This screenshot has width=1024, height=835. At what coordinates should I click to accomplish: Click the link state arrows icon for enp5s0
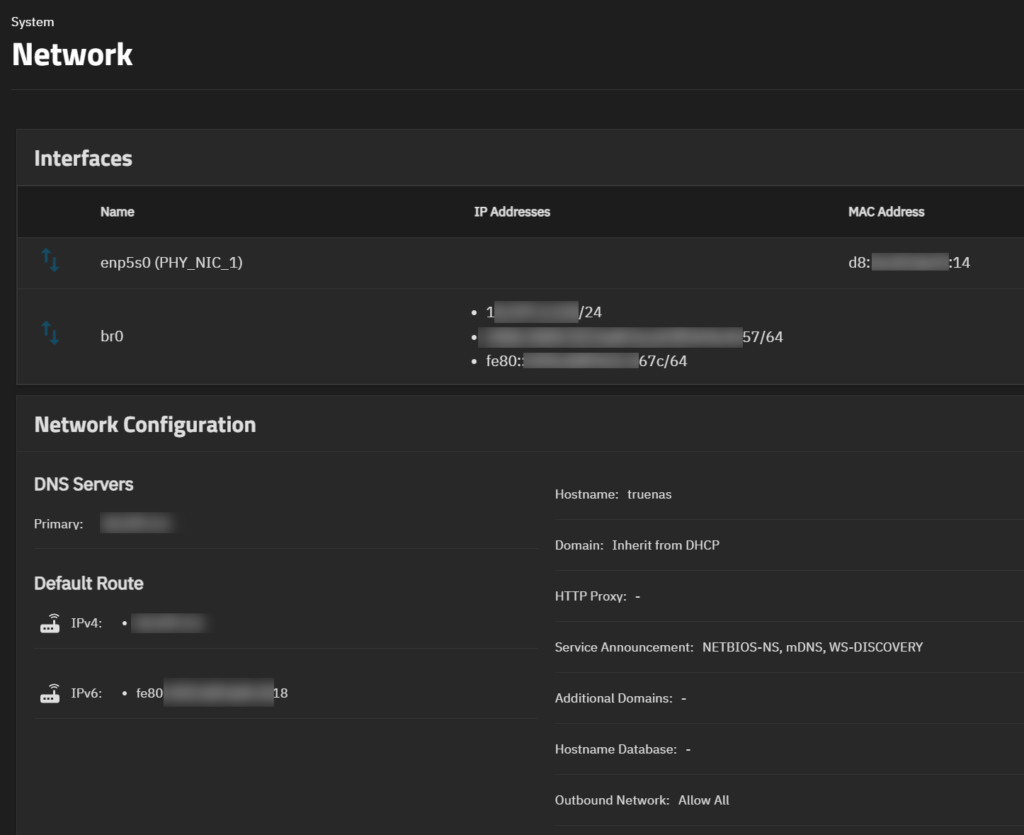[x=50, y=260]
